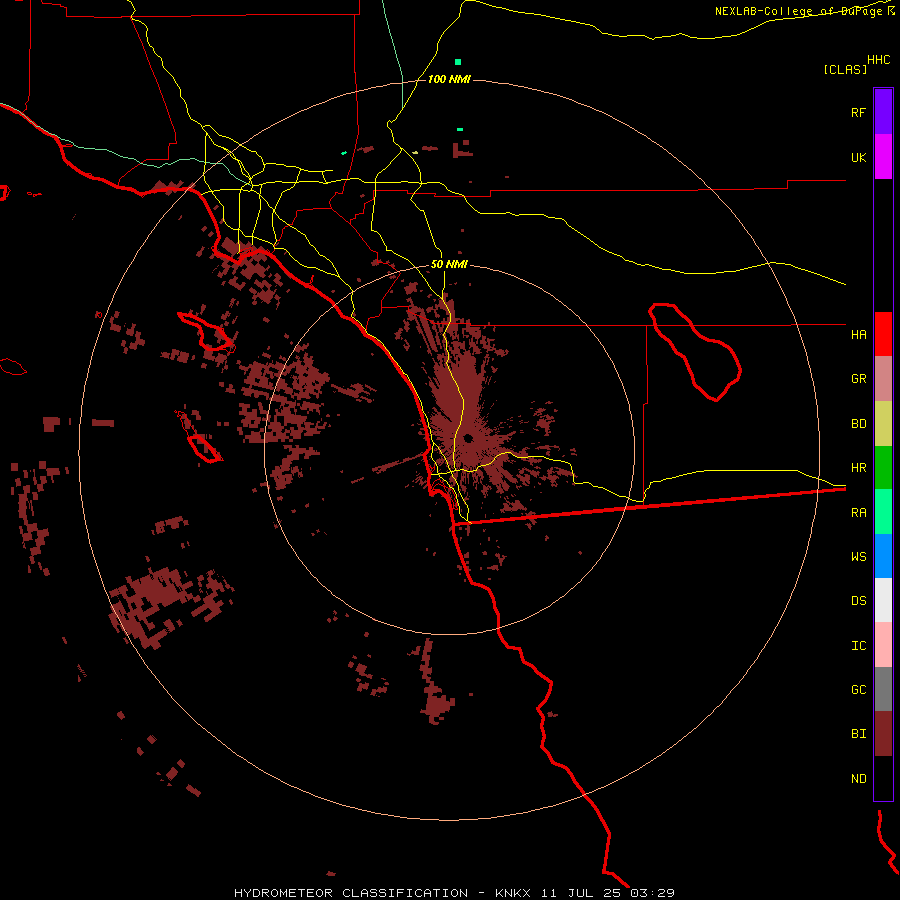Click the radar site center dot
The height and width of the screenshot is (900, 900).
(x=468, y=439)
